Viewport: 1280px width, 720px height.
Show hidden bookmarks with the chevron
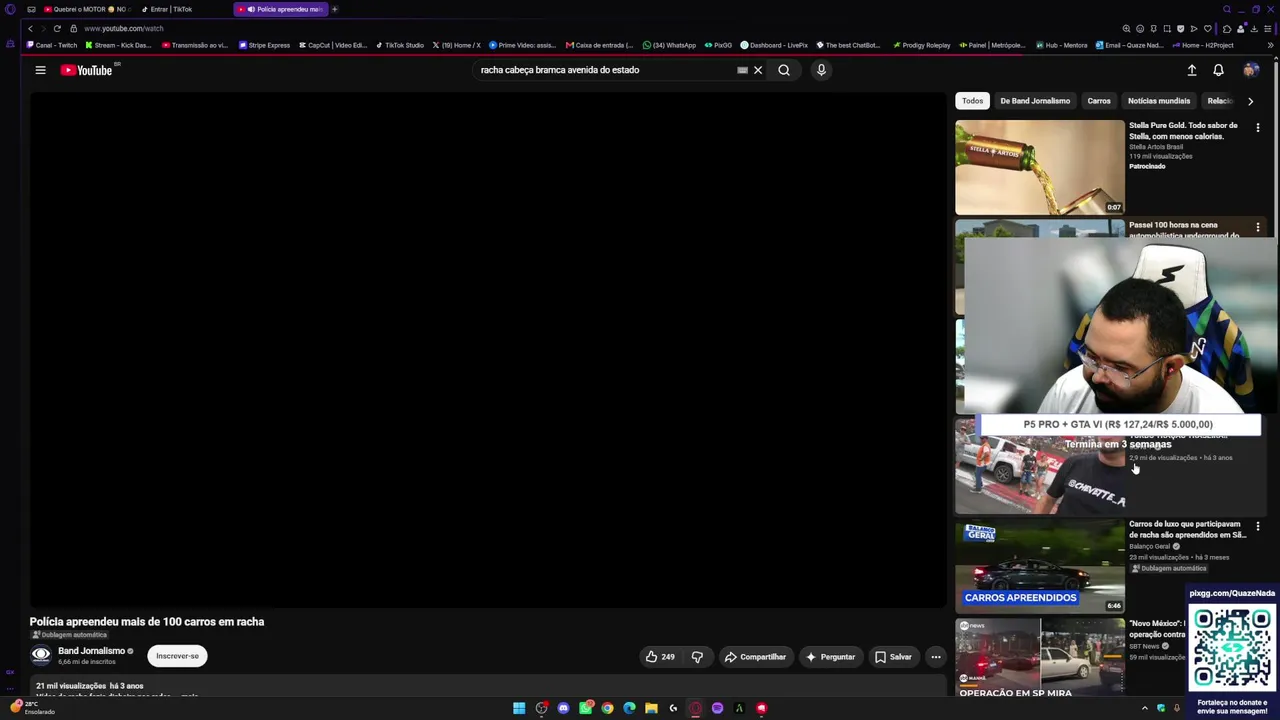pos(1271,45)
